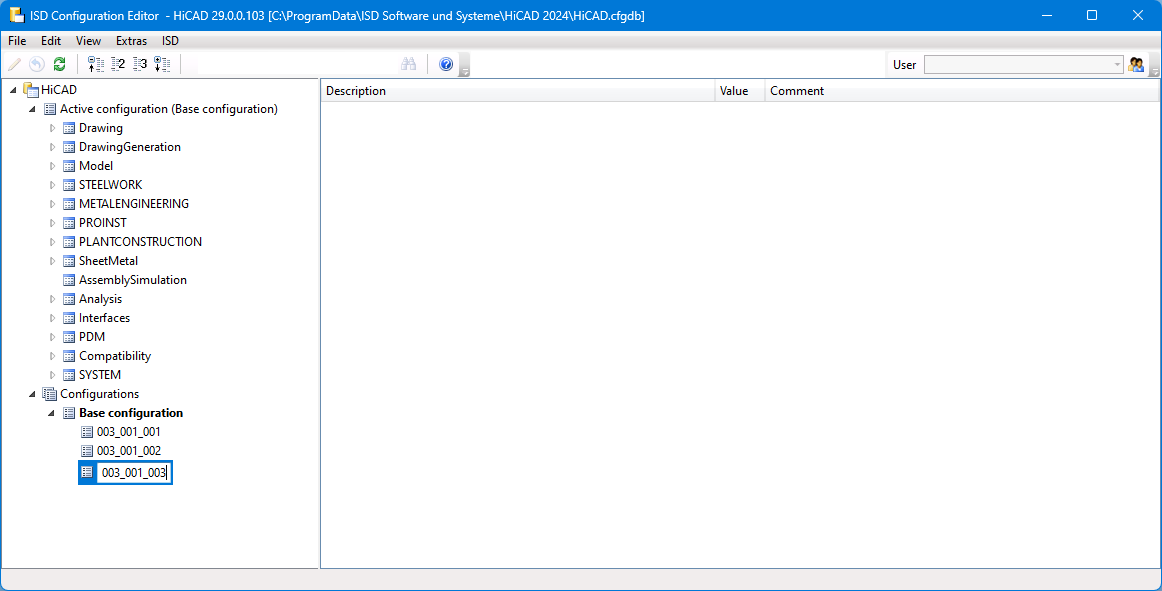This screenshot has width=1162, height=591.
Task: Collapse the Base configuration node
Action: click(50, 413)
